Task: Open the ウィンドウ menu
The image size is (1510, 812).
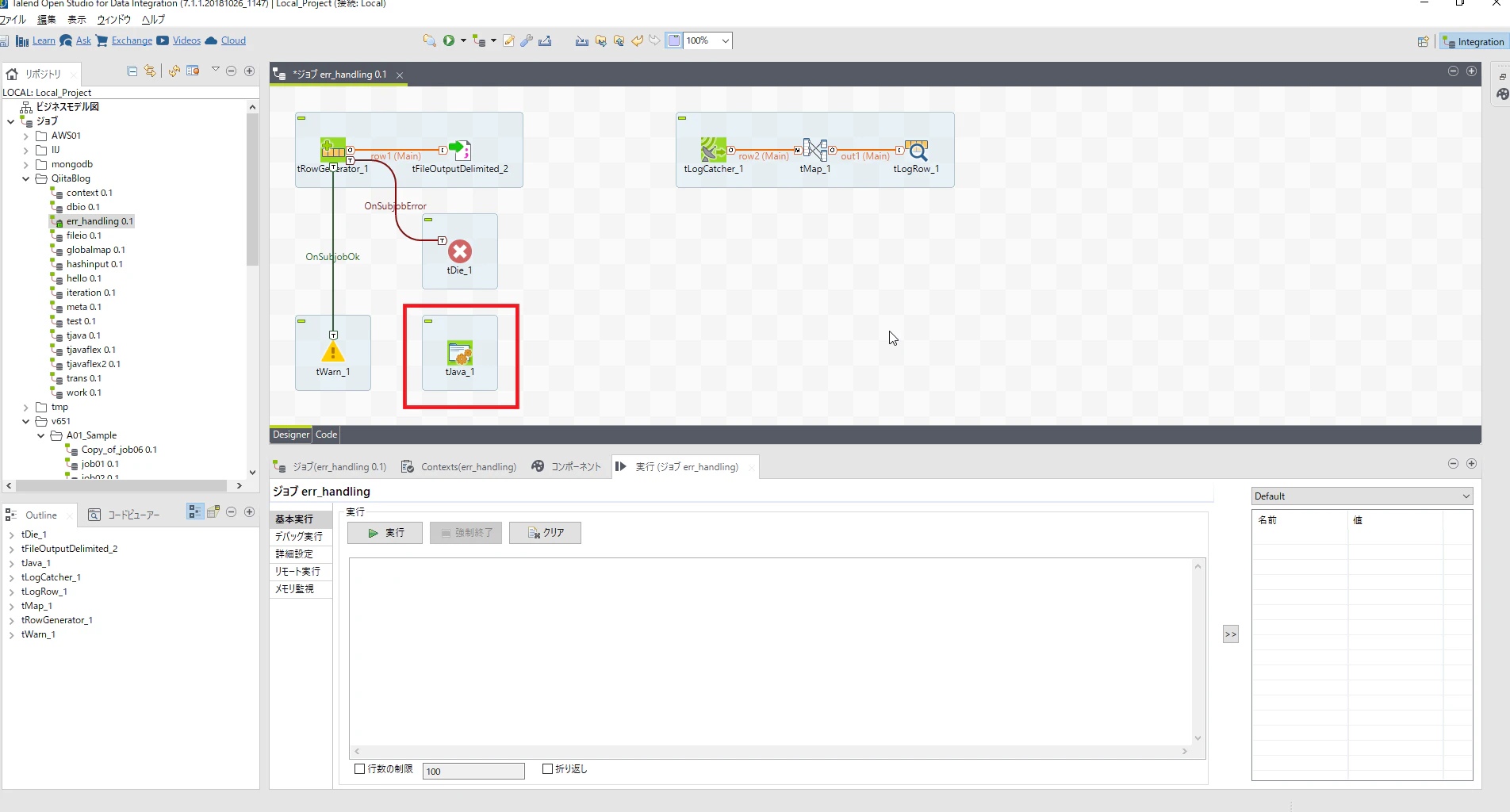Action: click(x=113, y=20)
